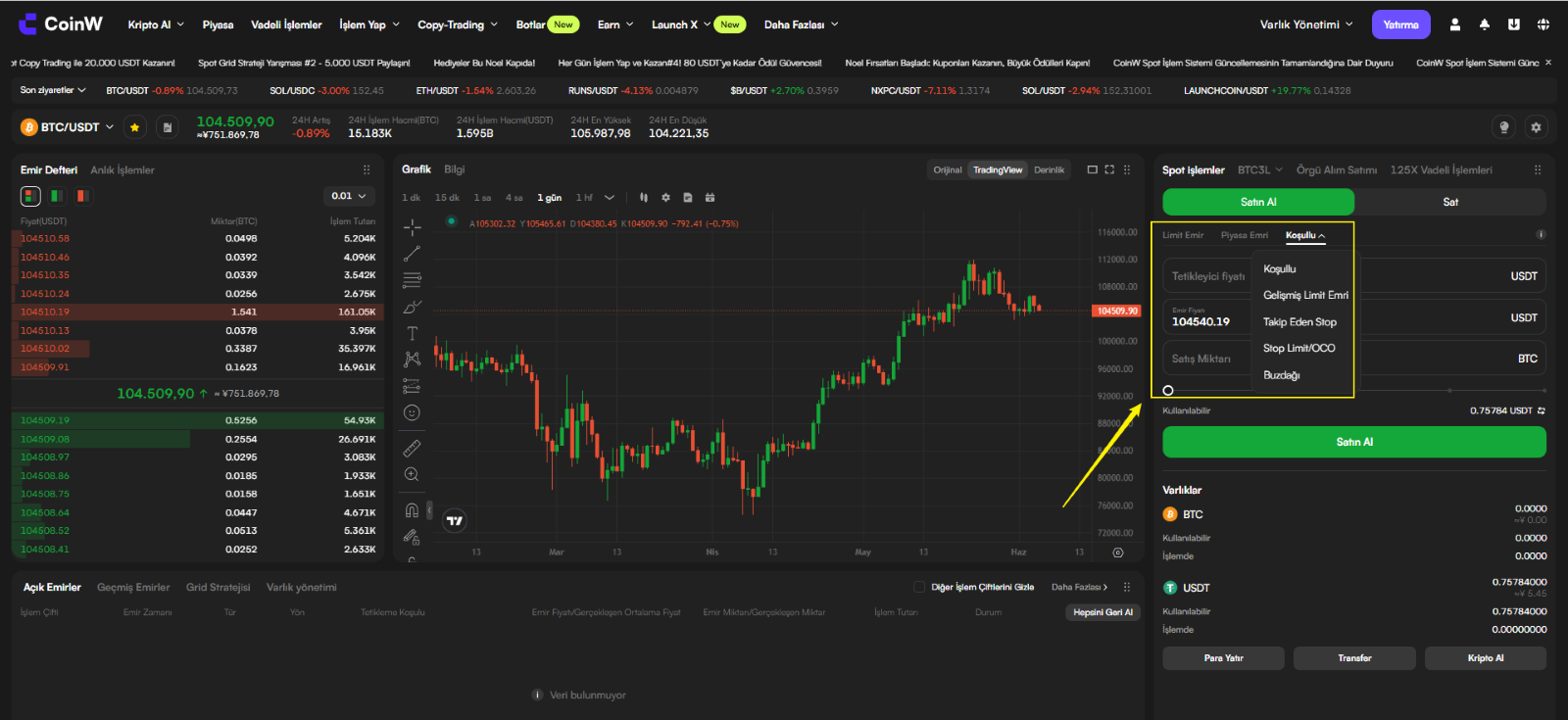Click the lightbulb tips icon

click(1504, 127)
